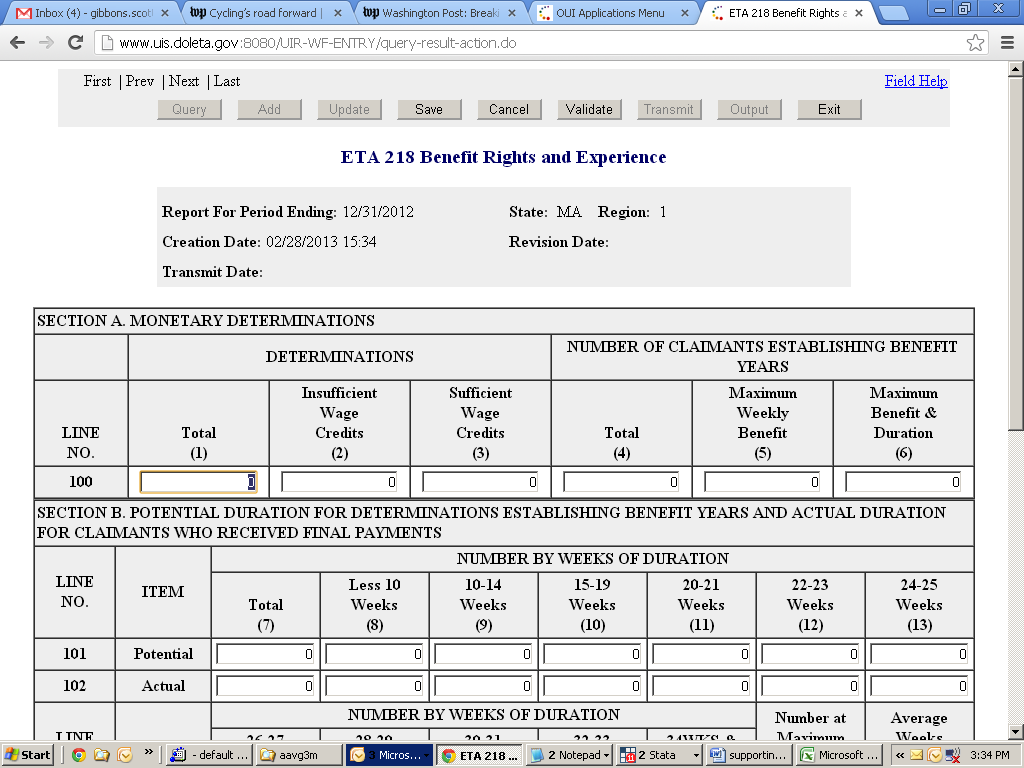Go to Next record link
This screenshot has height=768, width=1024.
[x=184, y=81]
